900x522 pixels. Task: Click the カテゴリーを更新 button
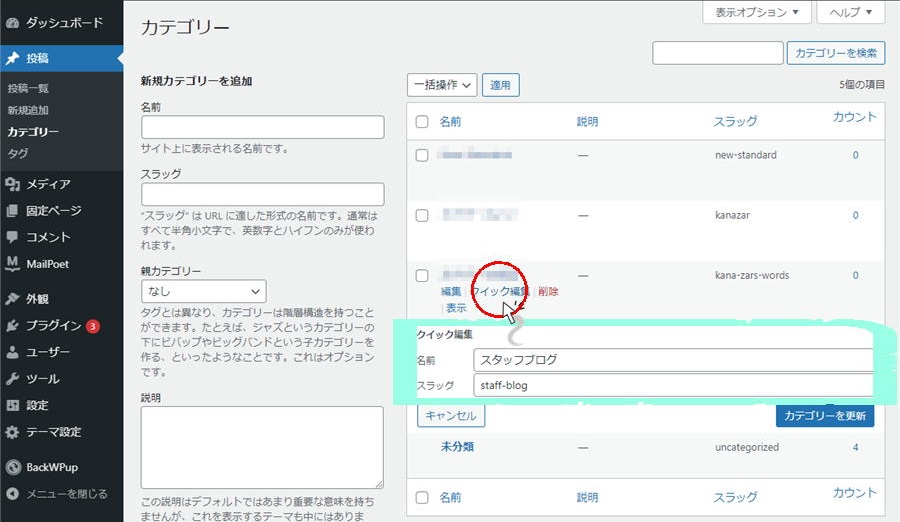[x=824, y=415]
